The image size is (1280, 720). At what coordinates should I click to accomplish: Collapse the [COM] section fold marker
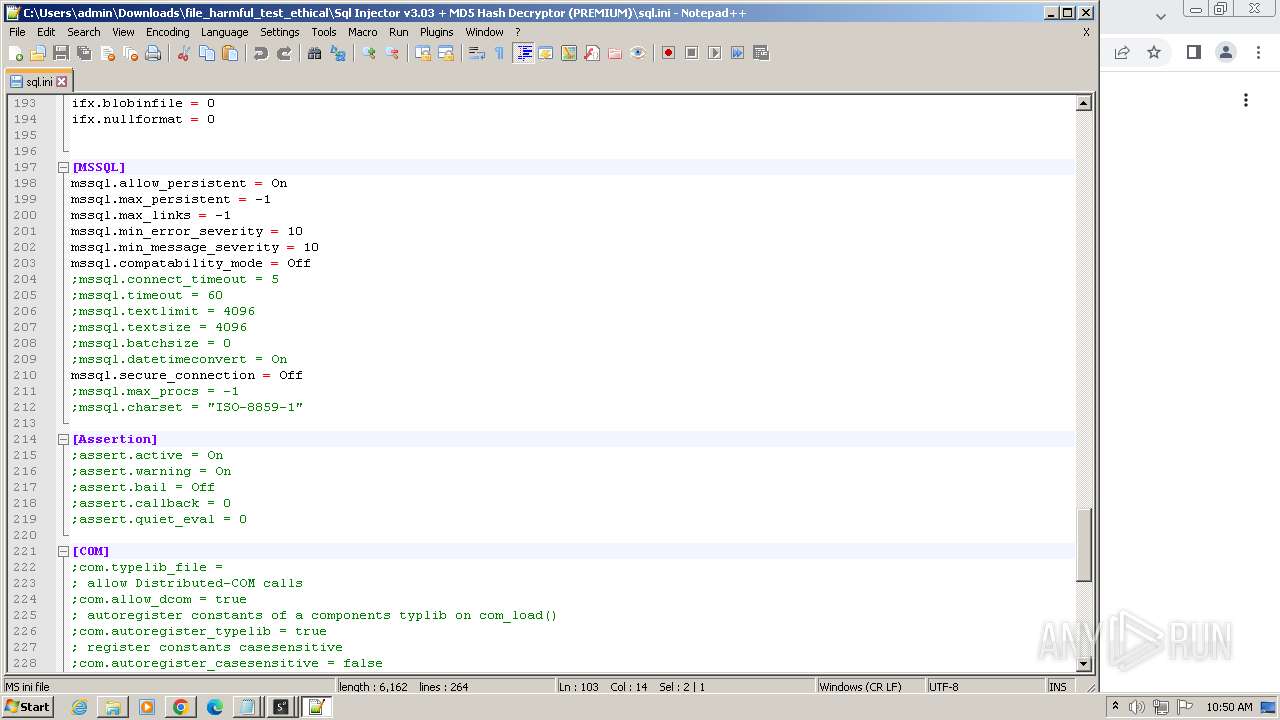[x=63, y=551]
